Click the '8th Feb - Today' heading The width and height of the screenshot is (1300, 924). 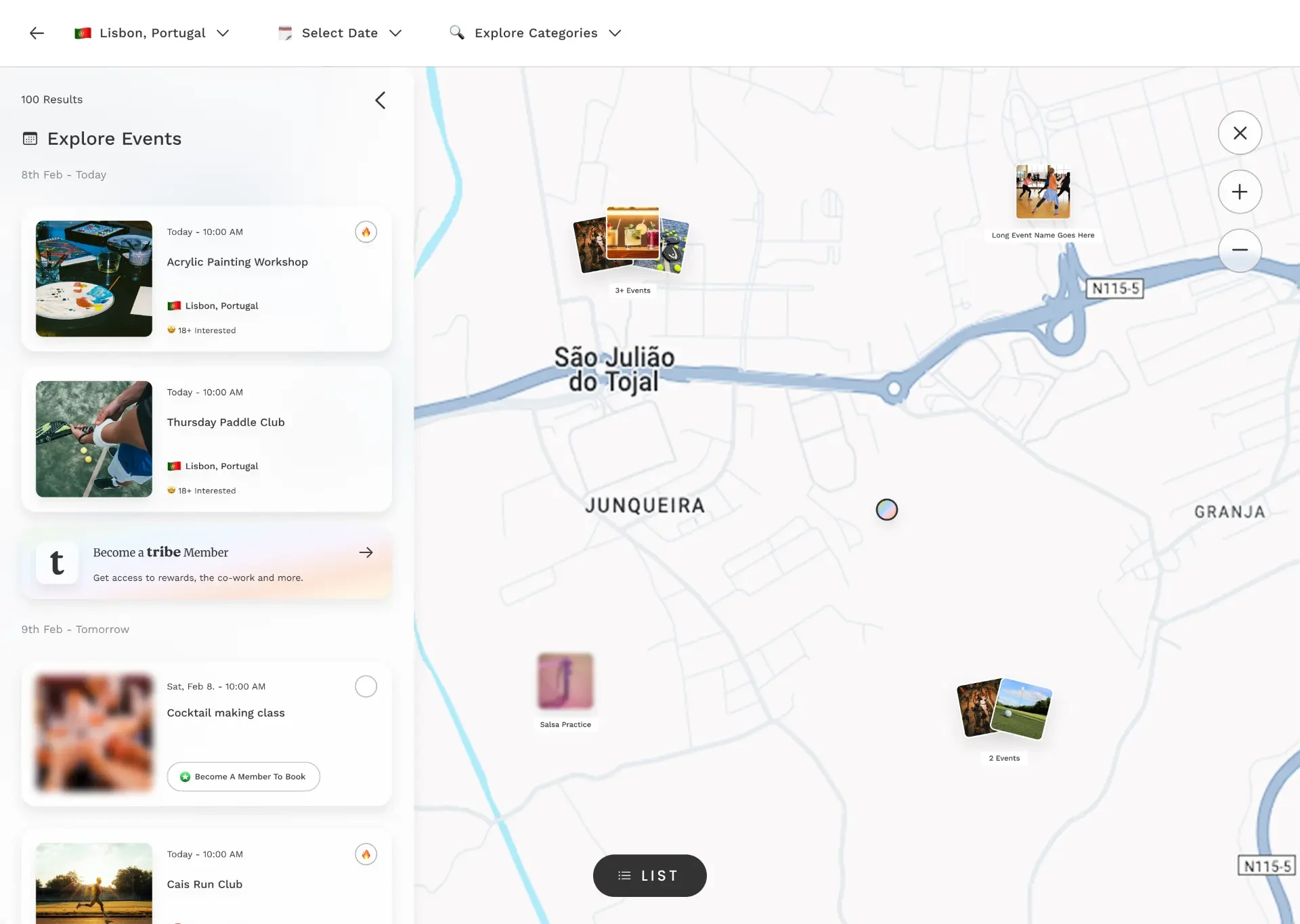click(x=64, y=175)
